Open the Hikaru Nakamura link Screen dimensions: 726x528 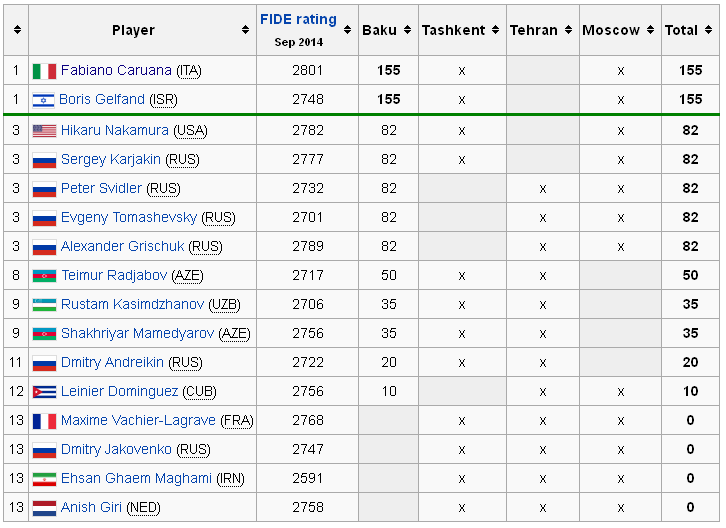(115, 131)
